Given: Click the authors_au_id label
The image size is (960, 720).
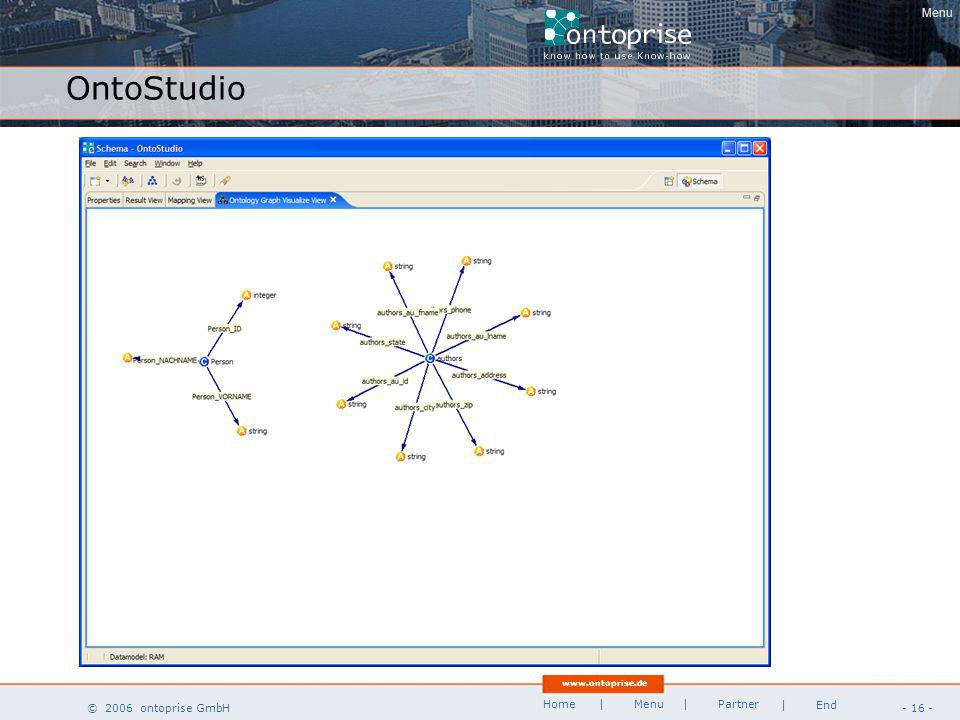Looking at the screenshot, I should click(x=384, y=381).
